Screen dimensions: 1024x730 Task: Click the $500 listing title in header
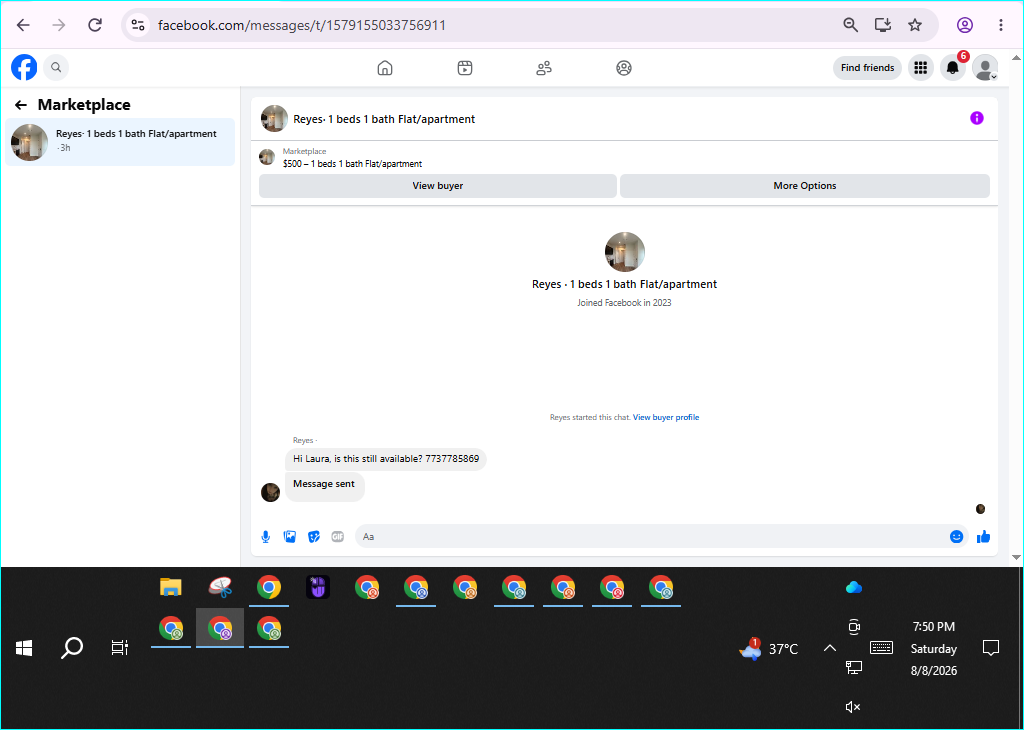pyautogui.click(x=353, y=164)
